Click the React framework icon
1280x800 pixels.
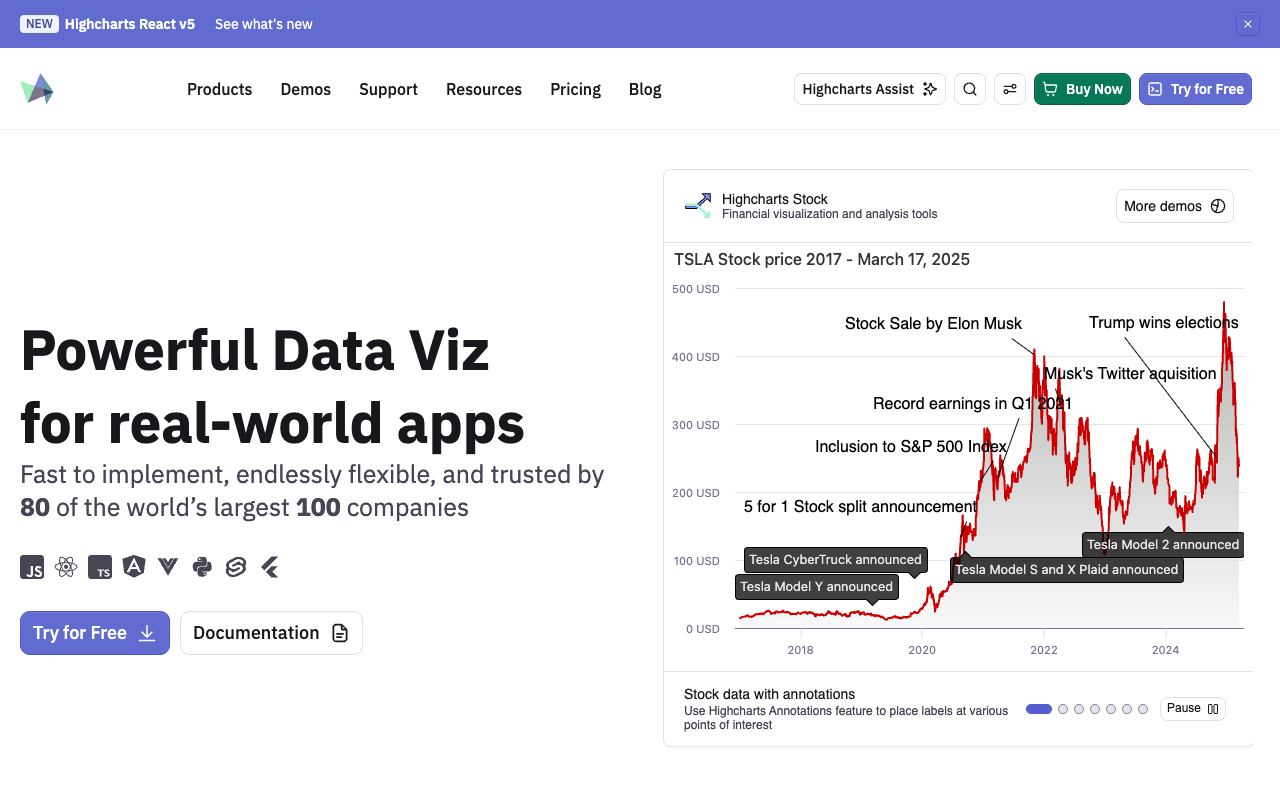(66, 567)
